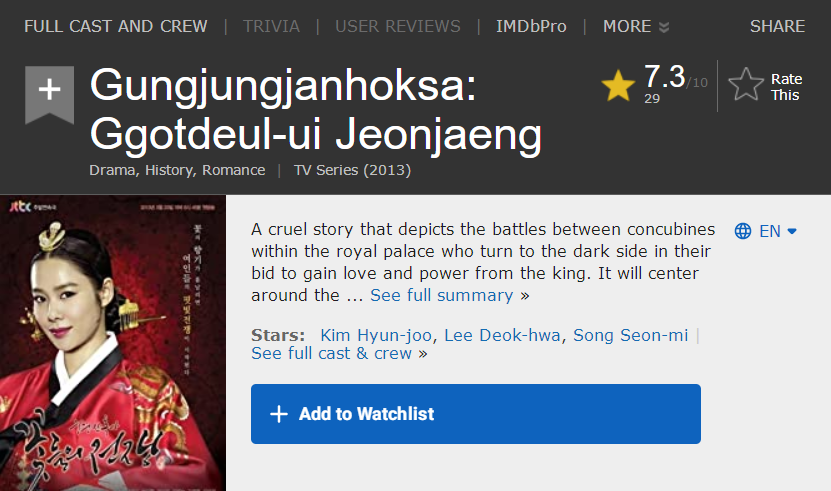Click the SHARE button
831x491 pixels.
pos(777,26)
